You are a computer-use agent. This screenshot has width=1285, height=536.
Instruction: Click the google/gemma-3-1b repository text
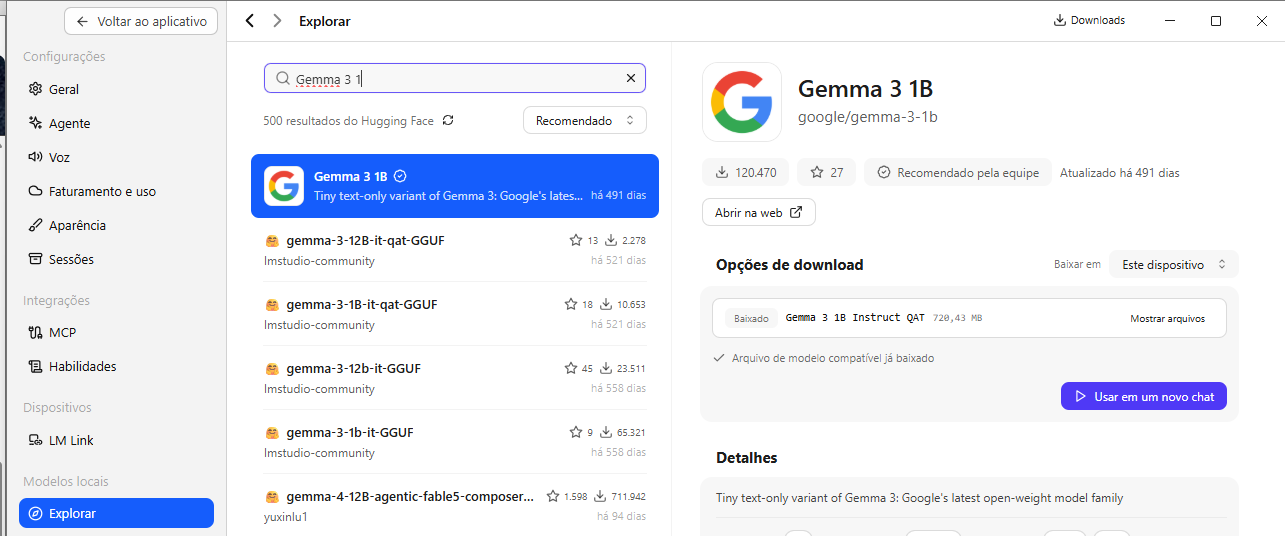[868, 117]
